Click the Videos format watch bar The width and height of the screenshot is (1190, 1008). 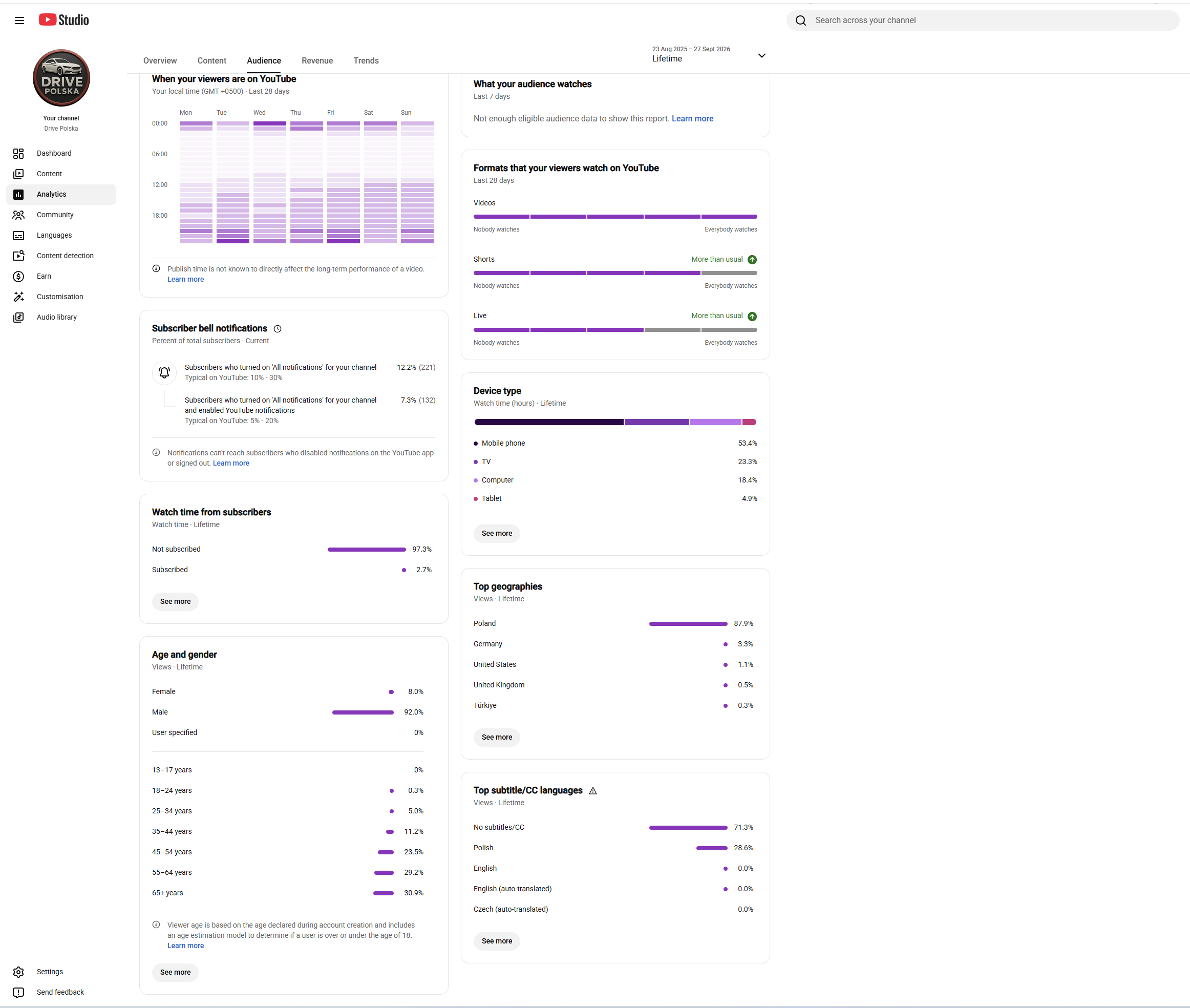tap(615, 217)
